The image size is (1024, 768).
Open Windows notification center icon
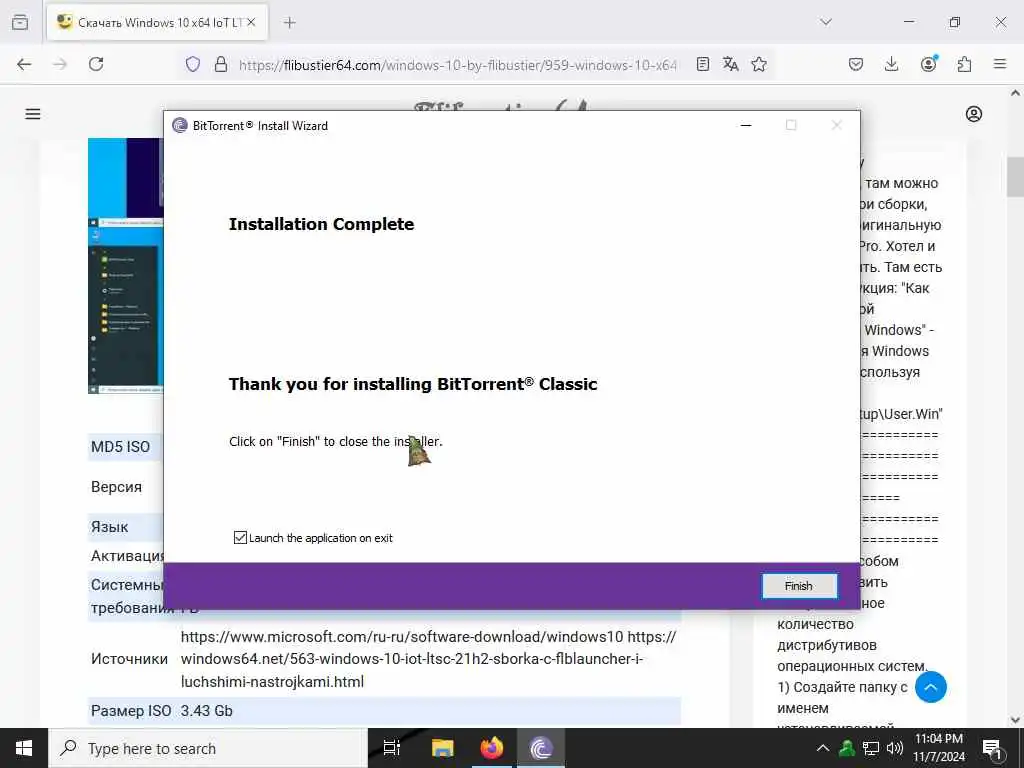(x=992, y=748)
